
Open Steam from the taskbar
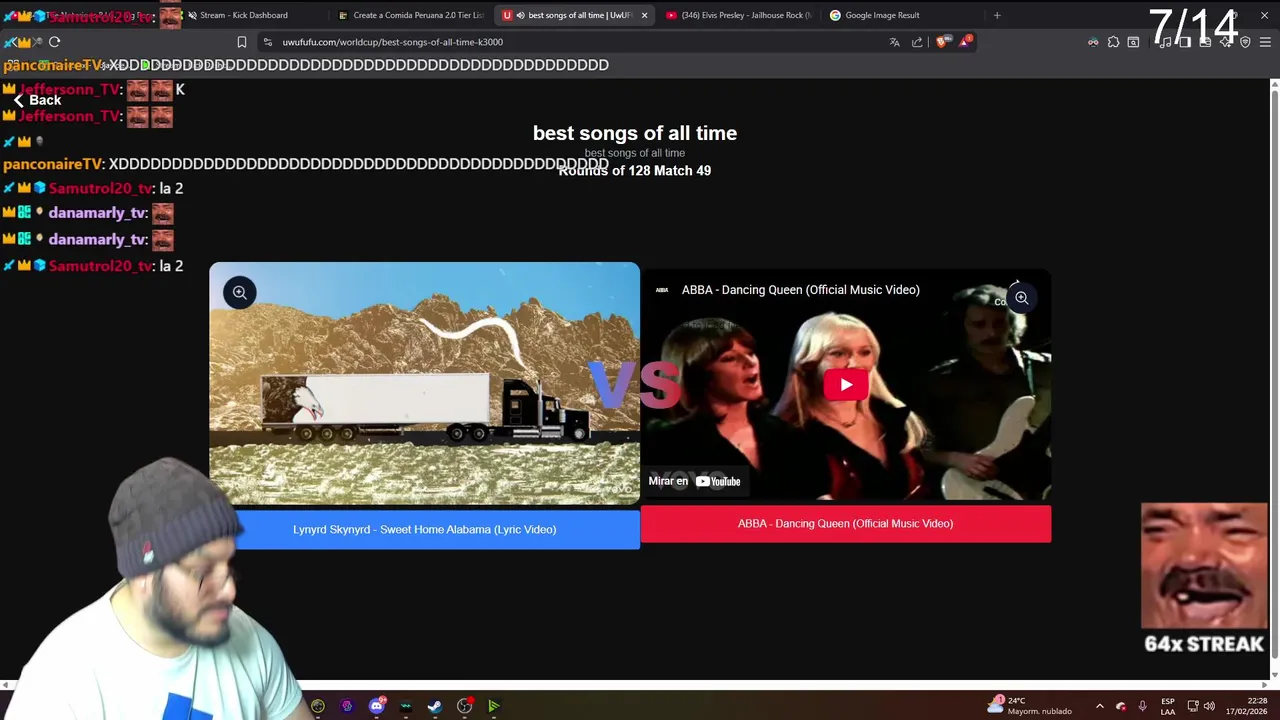435,706
